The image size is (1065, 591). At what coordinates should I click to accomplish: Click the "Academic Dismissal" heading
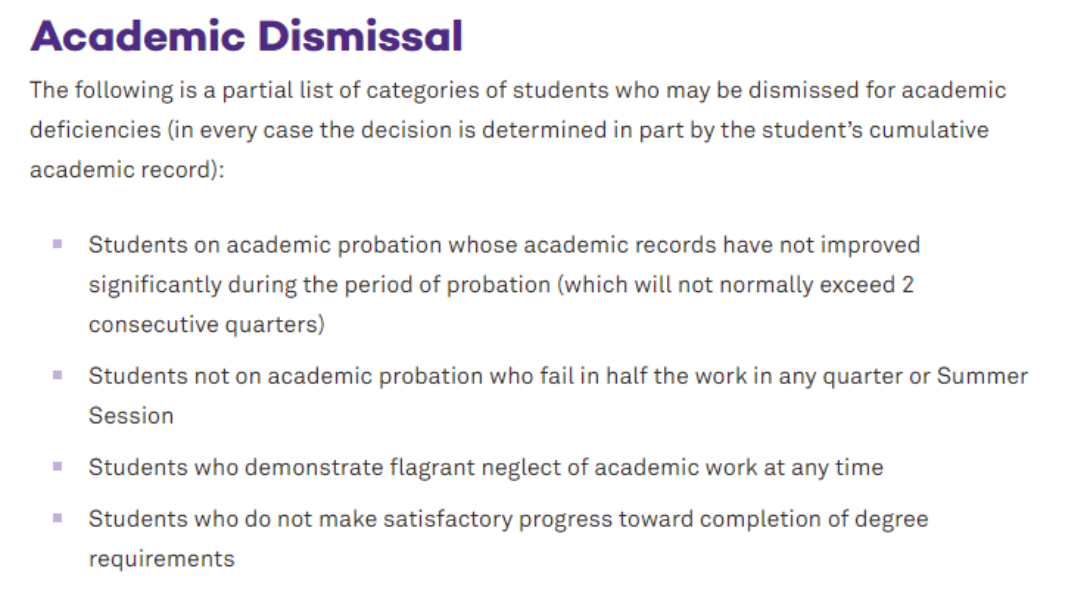(246, 37)
